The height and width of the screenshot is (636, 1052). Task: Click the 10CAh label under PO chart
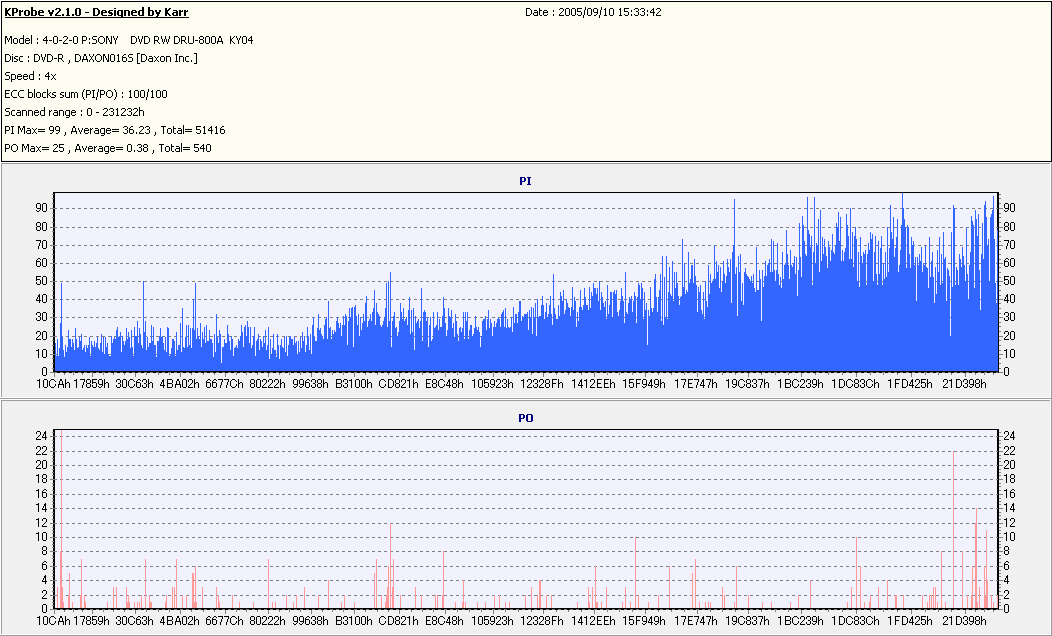coord(53,621)
